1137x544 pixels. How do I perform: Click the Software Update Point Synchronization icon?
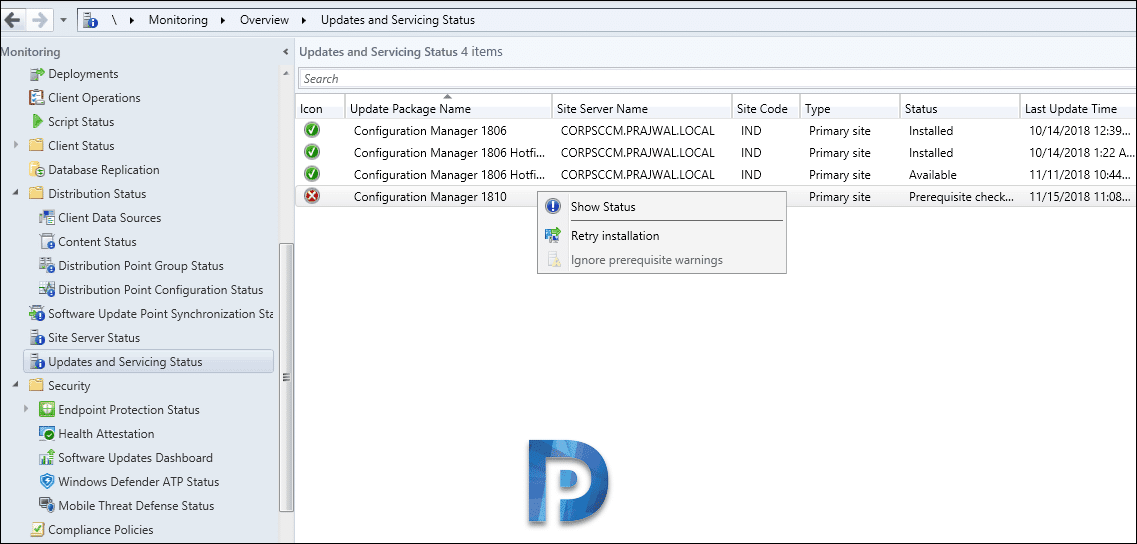click(x=36, y=313)
